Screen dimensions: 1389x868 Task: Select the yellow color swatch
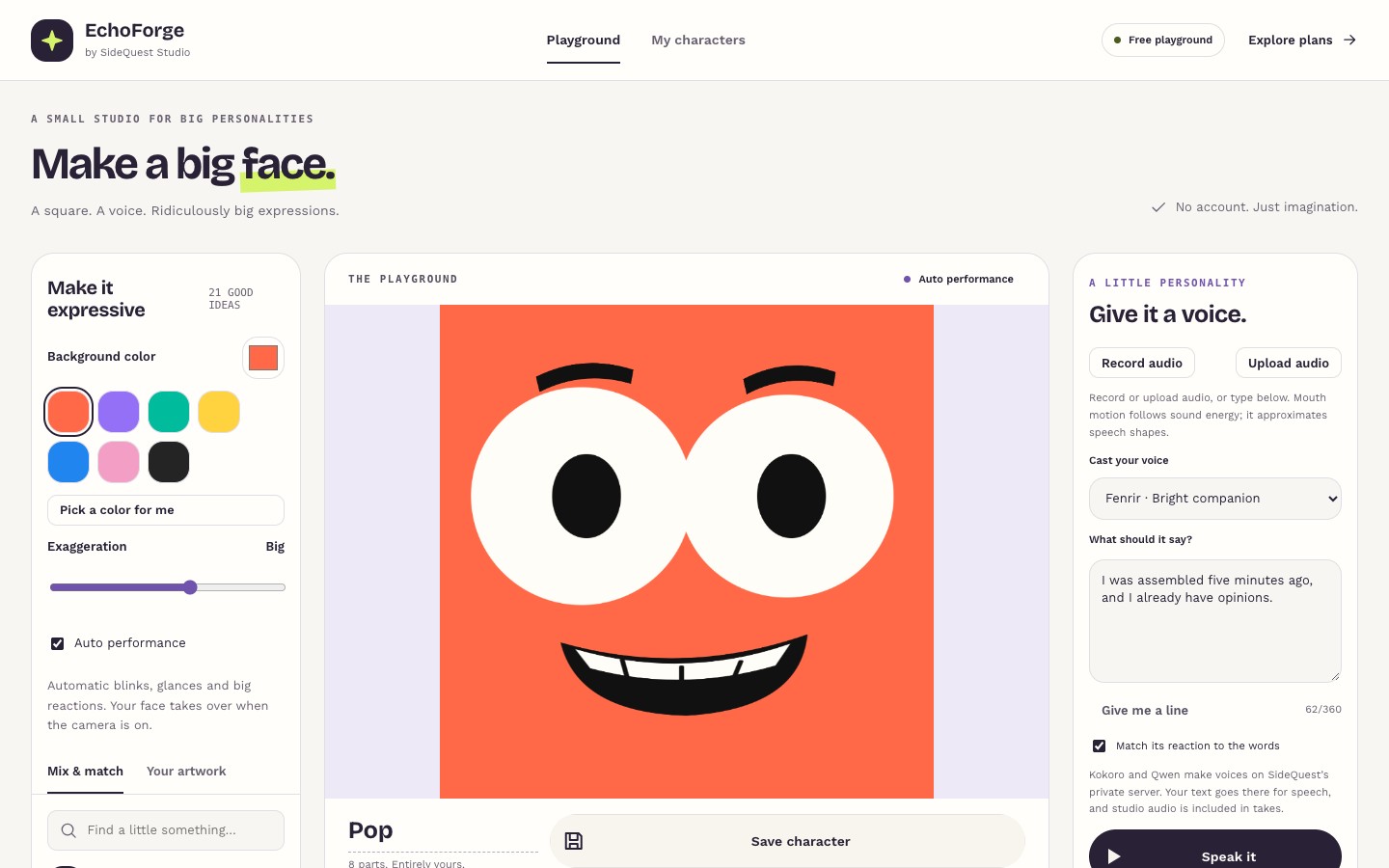[219, 412]
